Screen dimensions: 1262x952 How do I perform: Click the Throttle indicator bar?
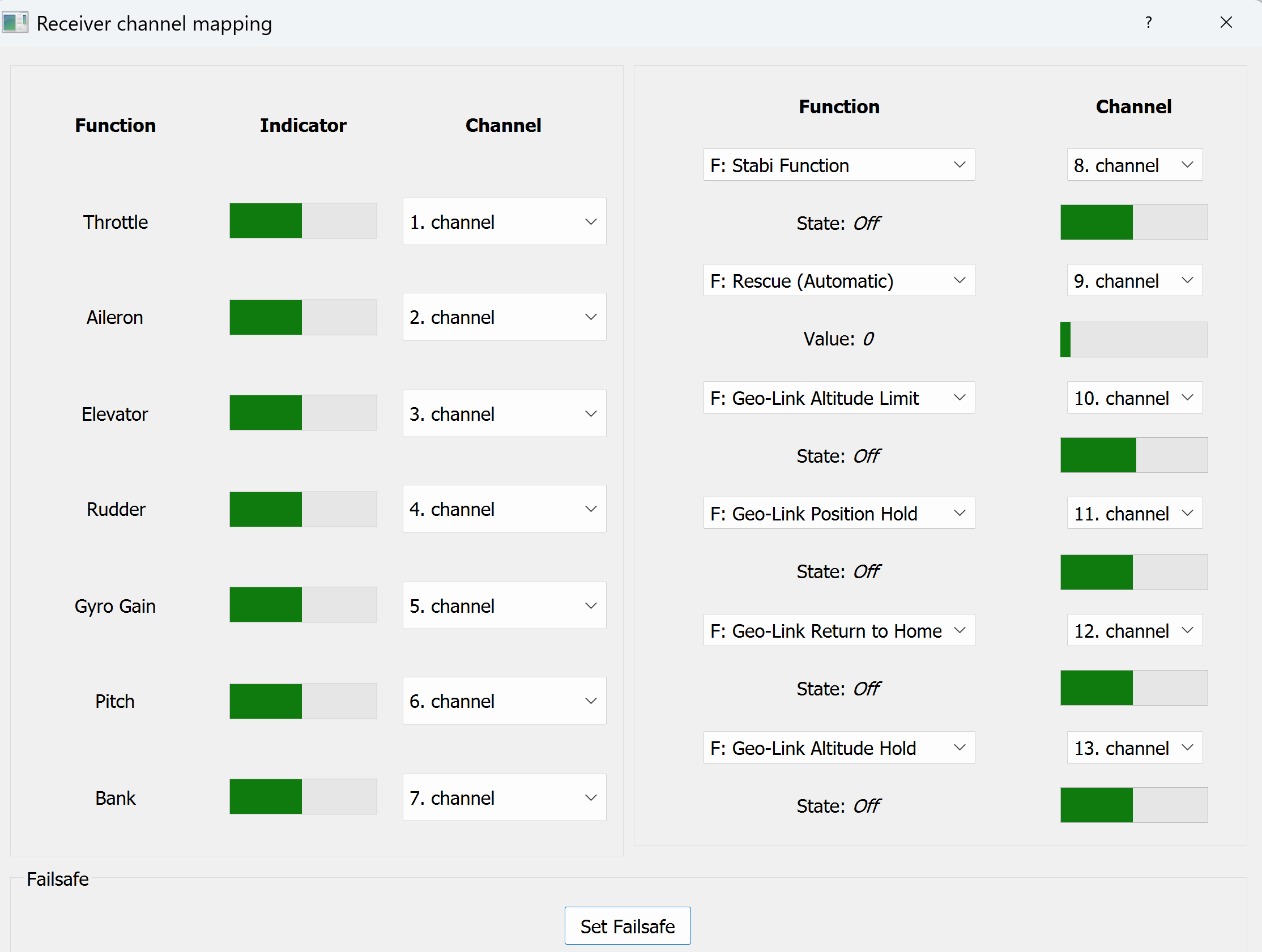tap(303, 221)
